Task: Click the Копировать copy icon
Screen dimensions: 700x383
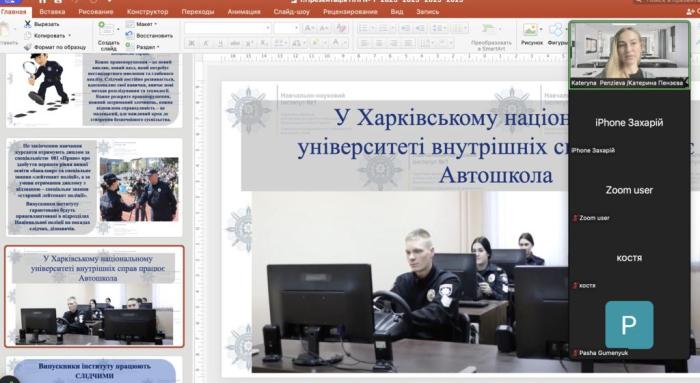Action: (x=28, y=35)
